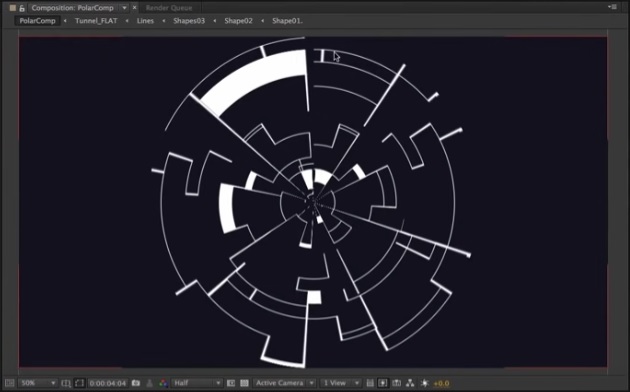Open the Half resolution dropdown
630x392 pixels.
(197, 383)
